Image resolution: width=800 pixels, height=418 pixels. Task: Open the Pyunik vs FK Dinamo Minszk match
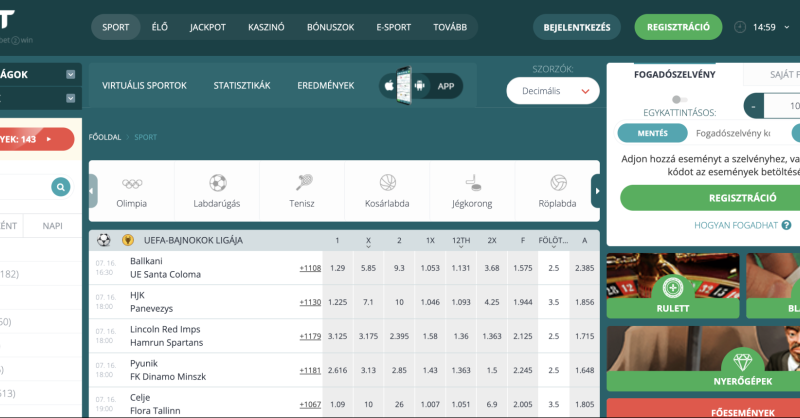click(168, 371)
